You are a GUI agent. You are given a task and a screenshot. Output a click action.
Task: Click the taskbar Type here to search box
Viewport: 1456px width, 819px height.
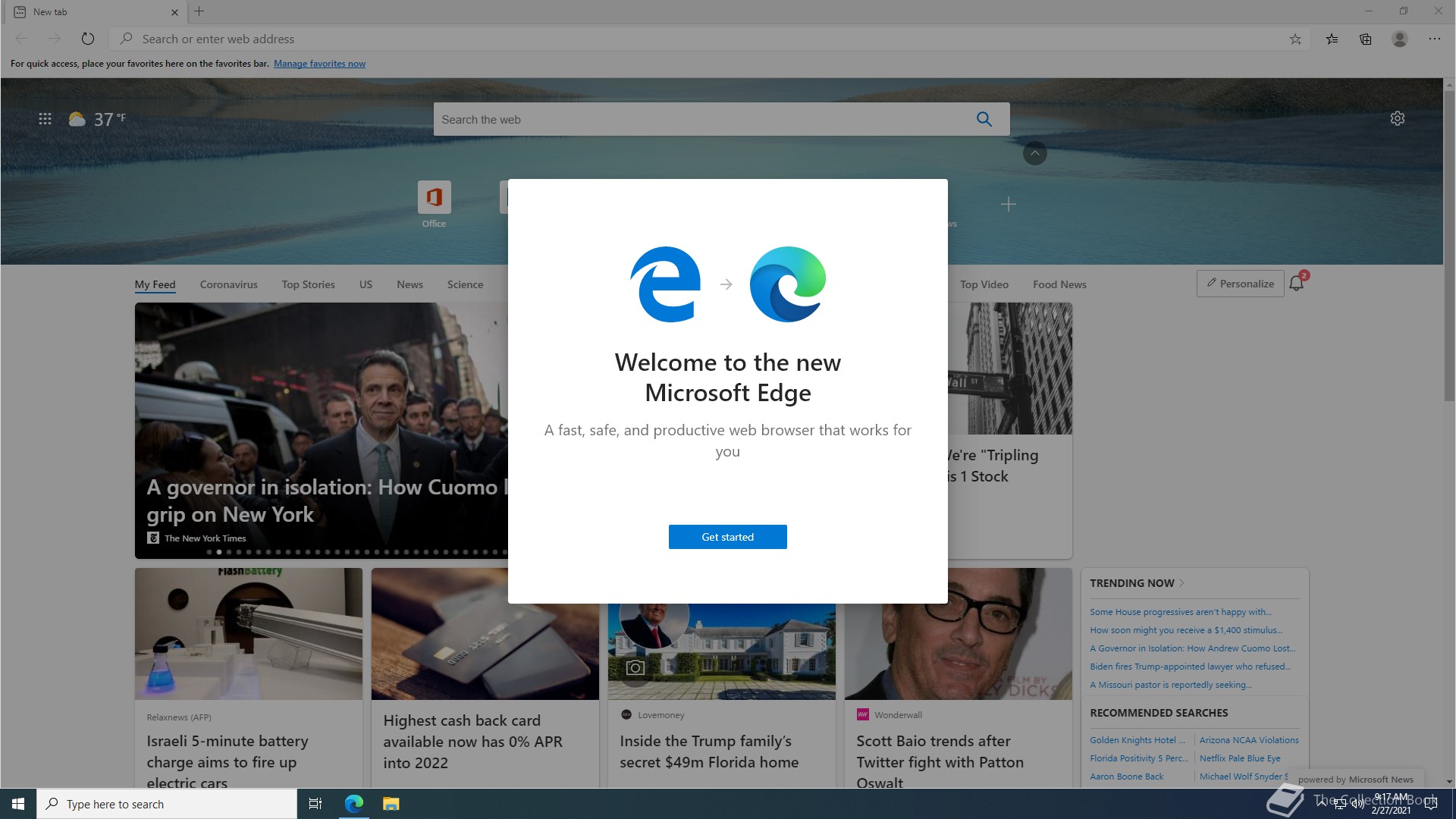(x=167, y=804)
